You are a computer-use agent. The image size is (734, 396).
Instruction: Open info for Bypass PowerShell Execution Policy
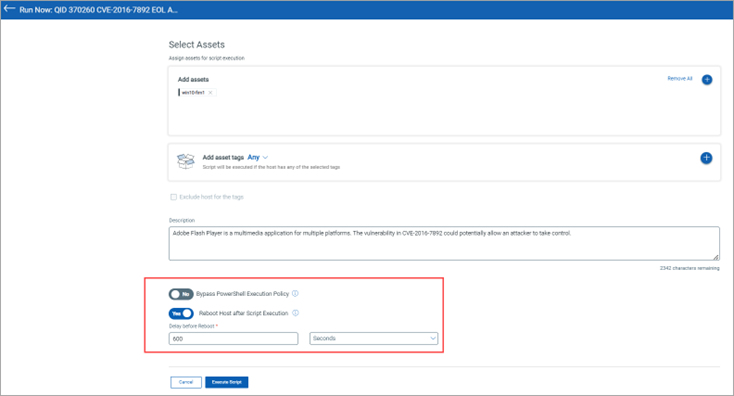click(295, 293)
